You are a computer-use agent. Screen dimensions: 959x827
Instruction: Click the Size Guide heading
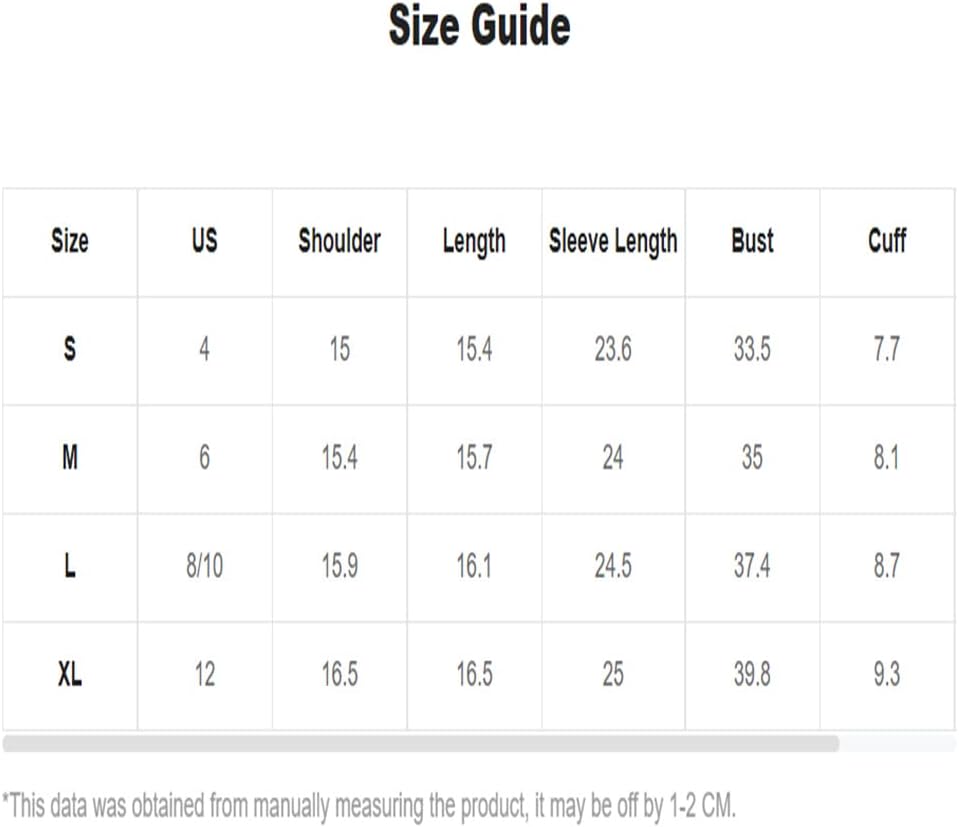[480, 26]
